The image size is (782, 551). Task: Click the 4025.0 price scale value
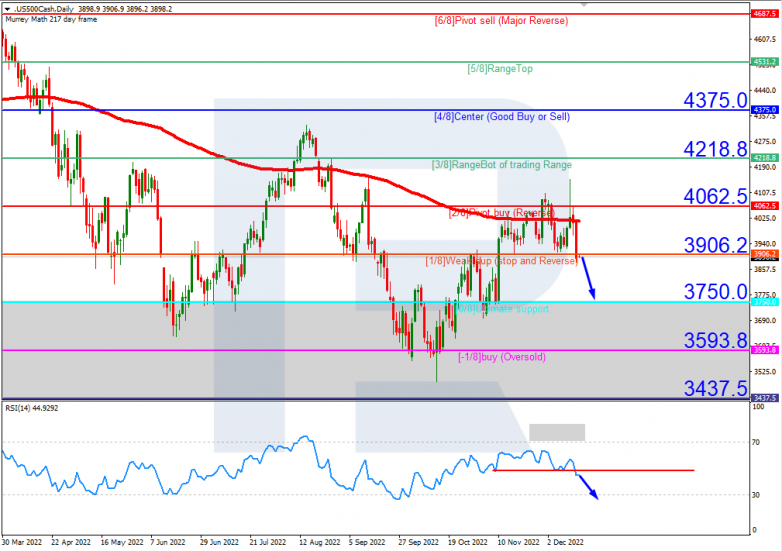(x=765, y=218)
